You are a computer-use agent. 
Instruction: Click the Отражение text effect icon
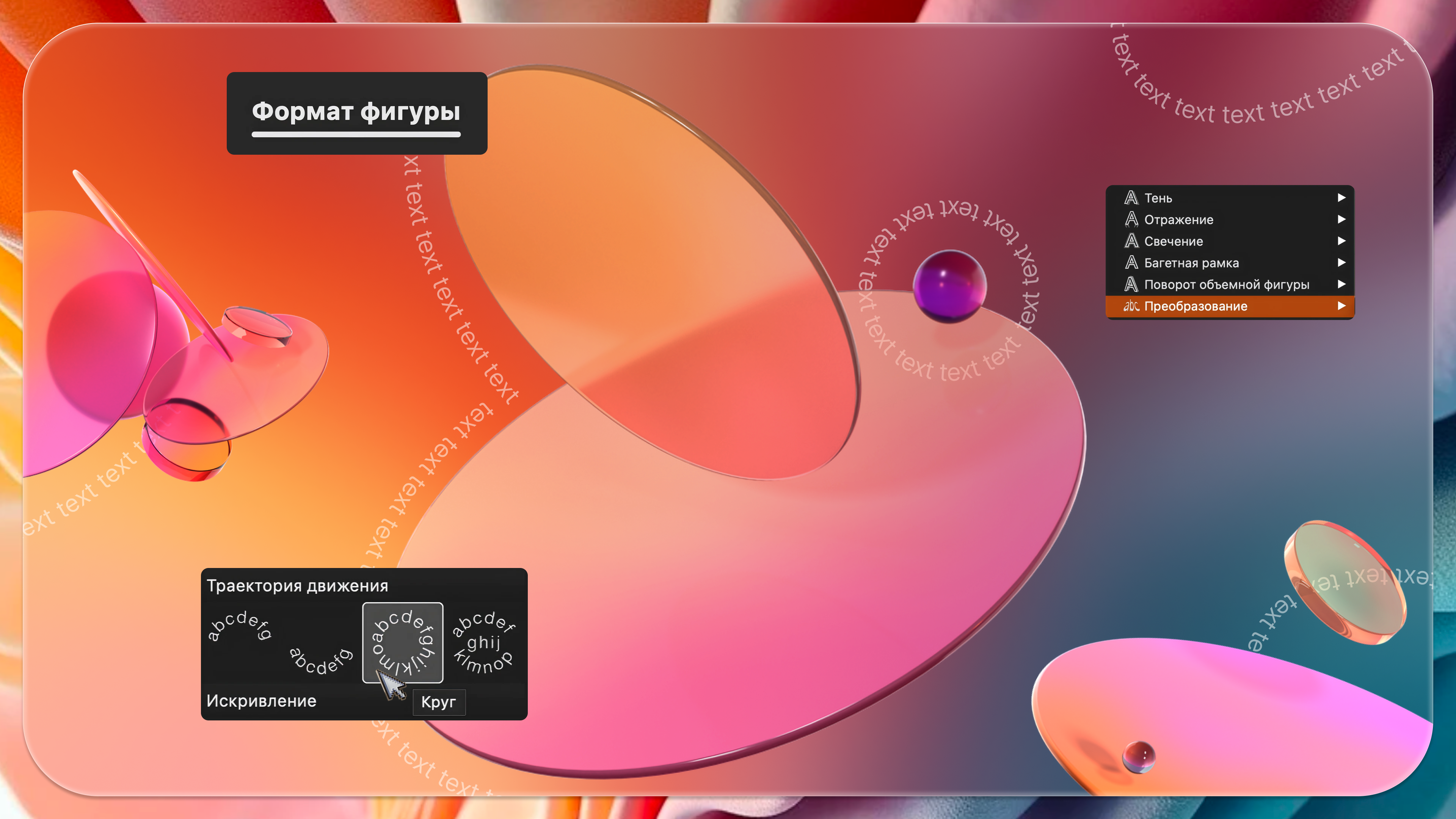tap(1131, 219)
